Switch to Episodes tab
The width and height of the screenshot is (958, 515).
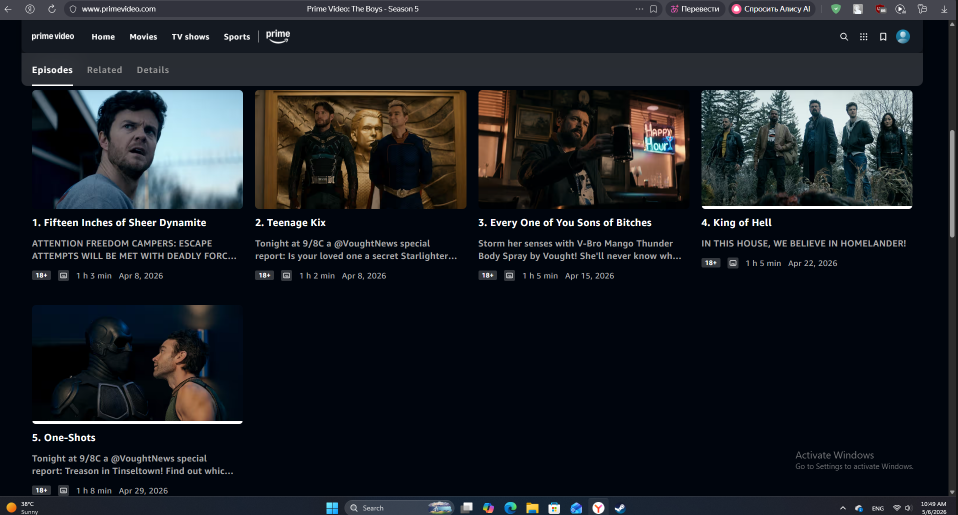coord(52,70)
